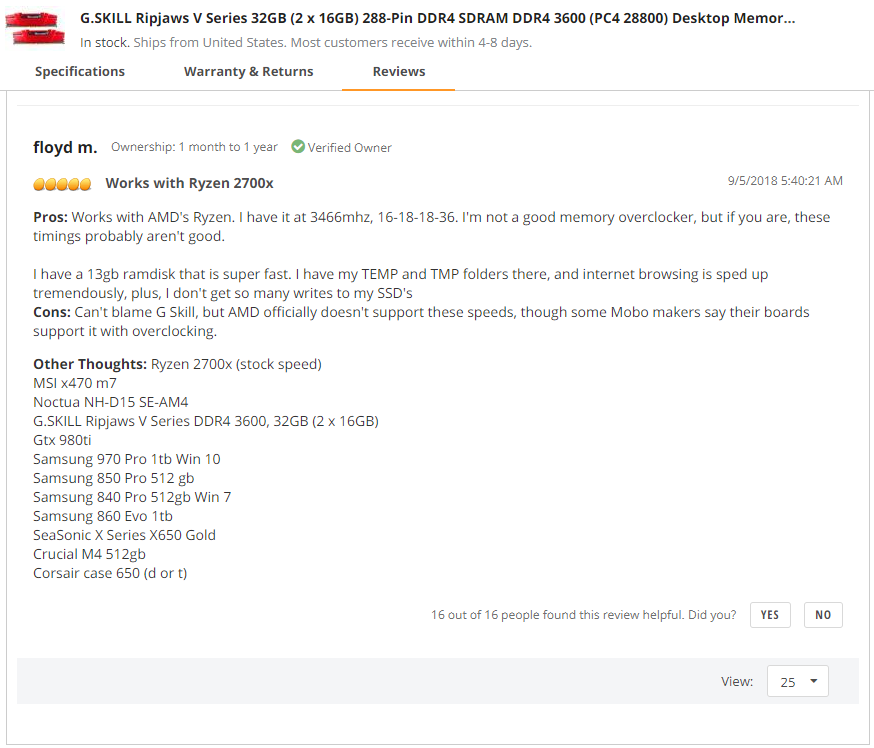
Task: Click Corsair case 650 (d or t)
Action: [x=110, y=573]
